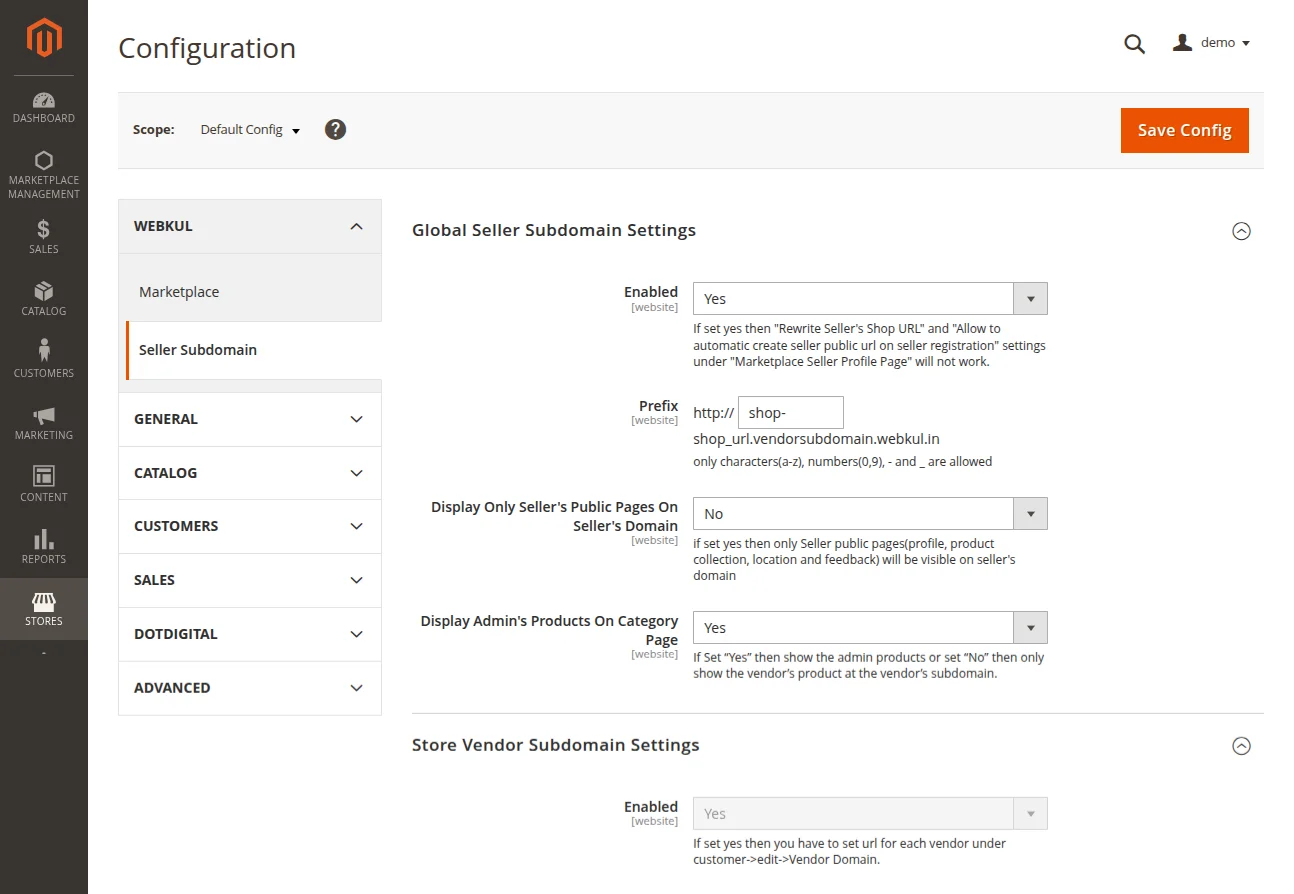Open the Dashboard section
Viewport: 1294px width, 894px height.
coord(43,107)
